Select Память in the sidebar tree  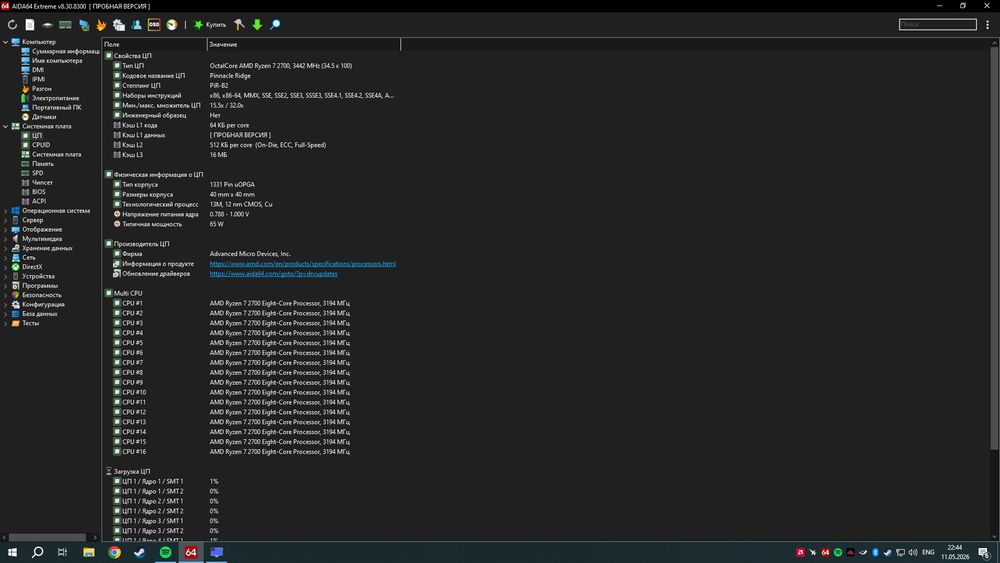click(38, 164)
